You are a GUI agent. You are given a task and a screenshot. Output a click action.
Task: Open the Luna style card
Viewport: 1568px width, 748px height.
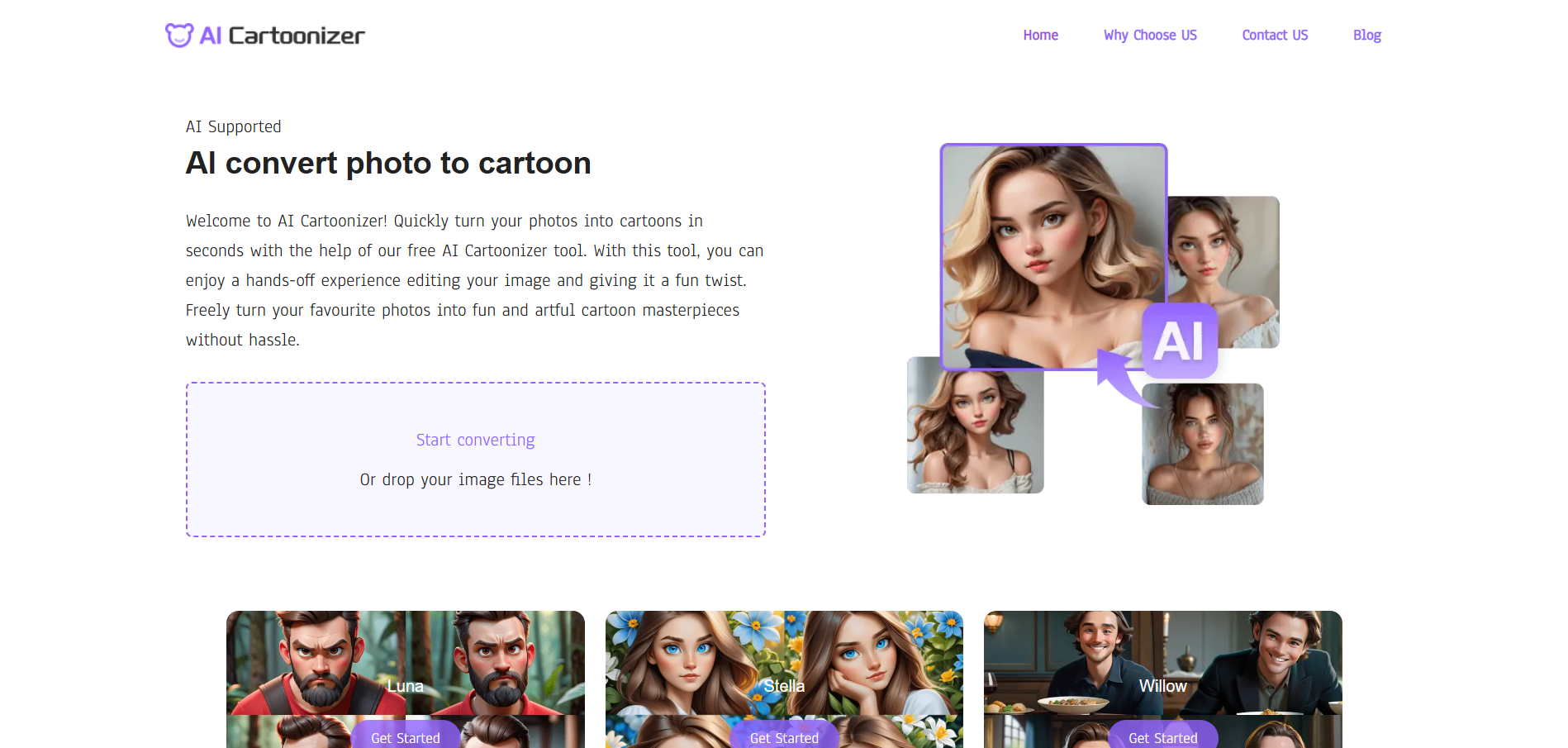click(406, 679)
